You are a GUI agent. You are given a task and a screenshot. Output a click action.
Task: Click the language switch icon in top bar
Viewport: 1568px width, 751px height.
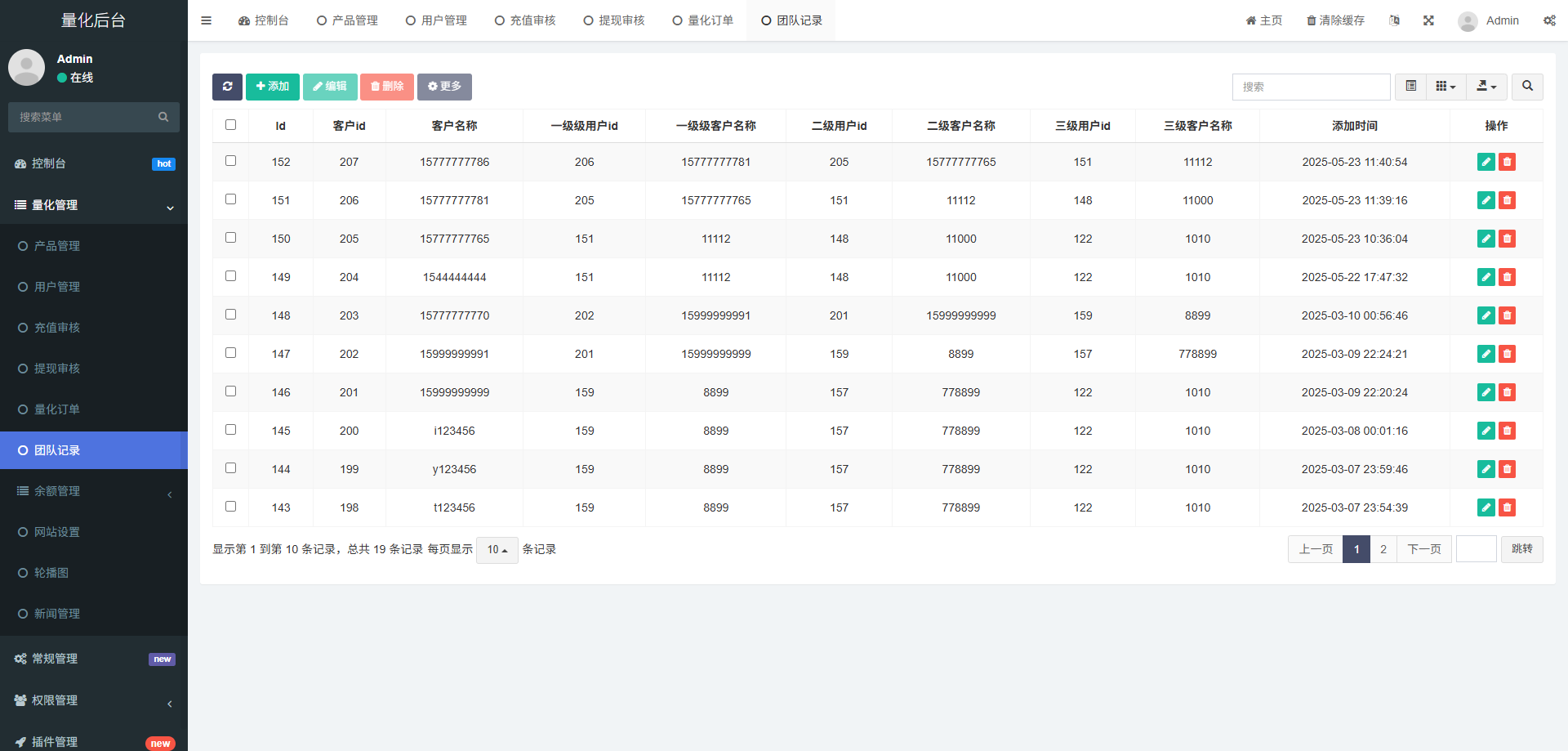click(1394, 20)
